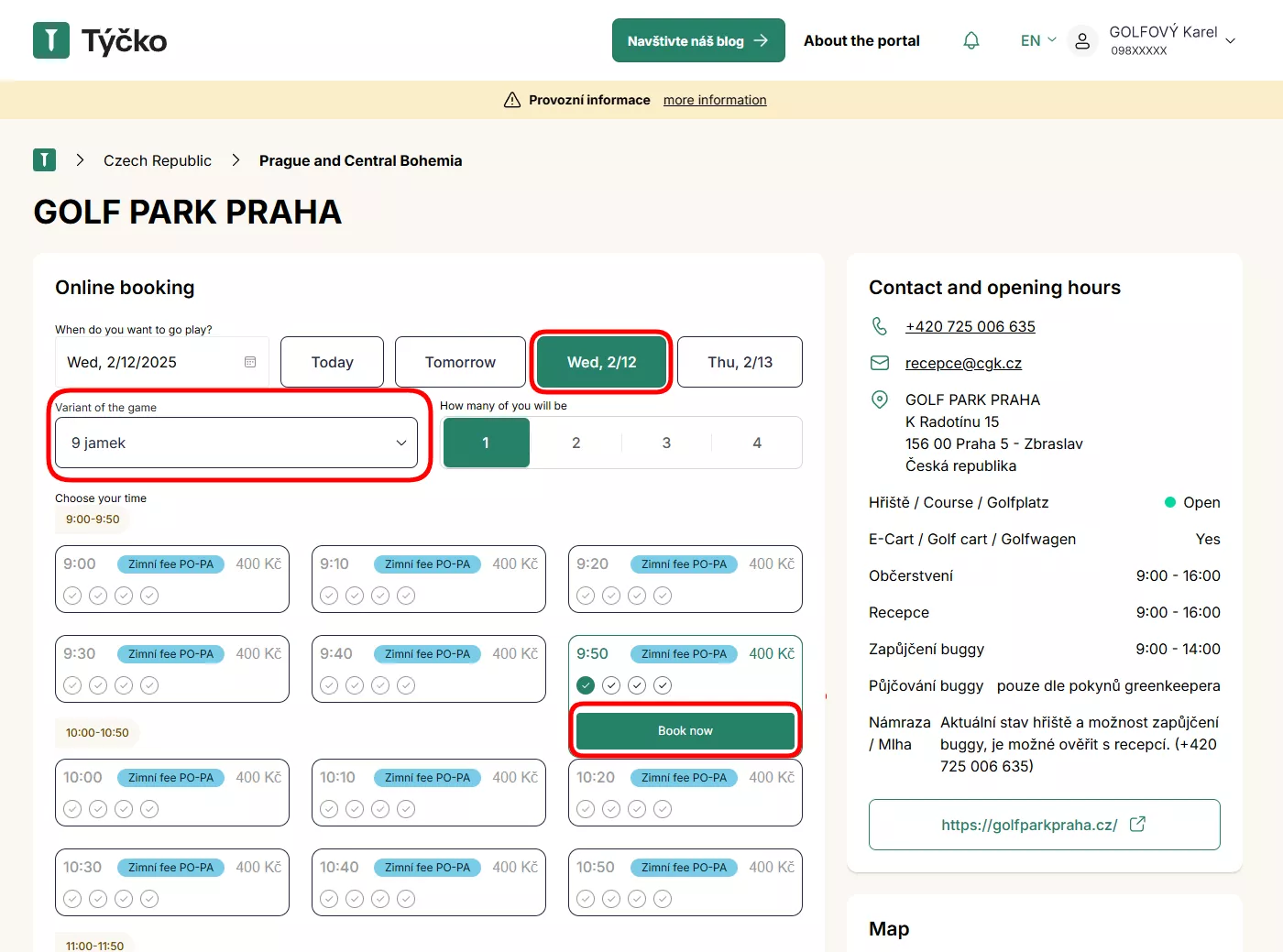
Task: Open the date picker field Wed, 2/12/2025
Action: pyautogui.click(x=162, y=362)
